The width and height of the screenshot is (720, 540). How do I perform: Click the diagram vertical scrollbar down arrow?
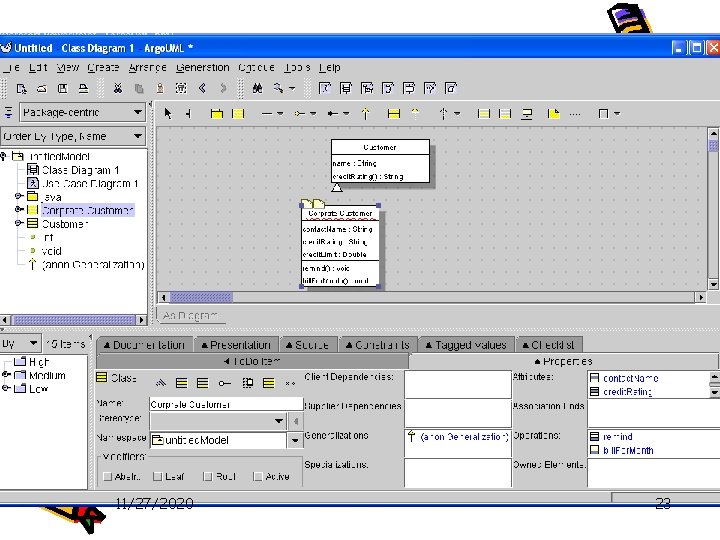tap(713, 284)
